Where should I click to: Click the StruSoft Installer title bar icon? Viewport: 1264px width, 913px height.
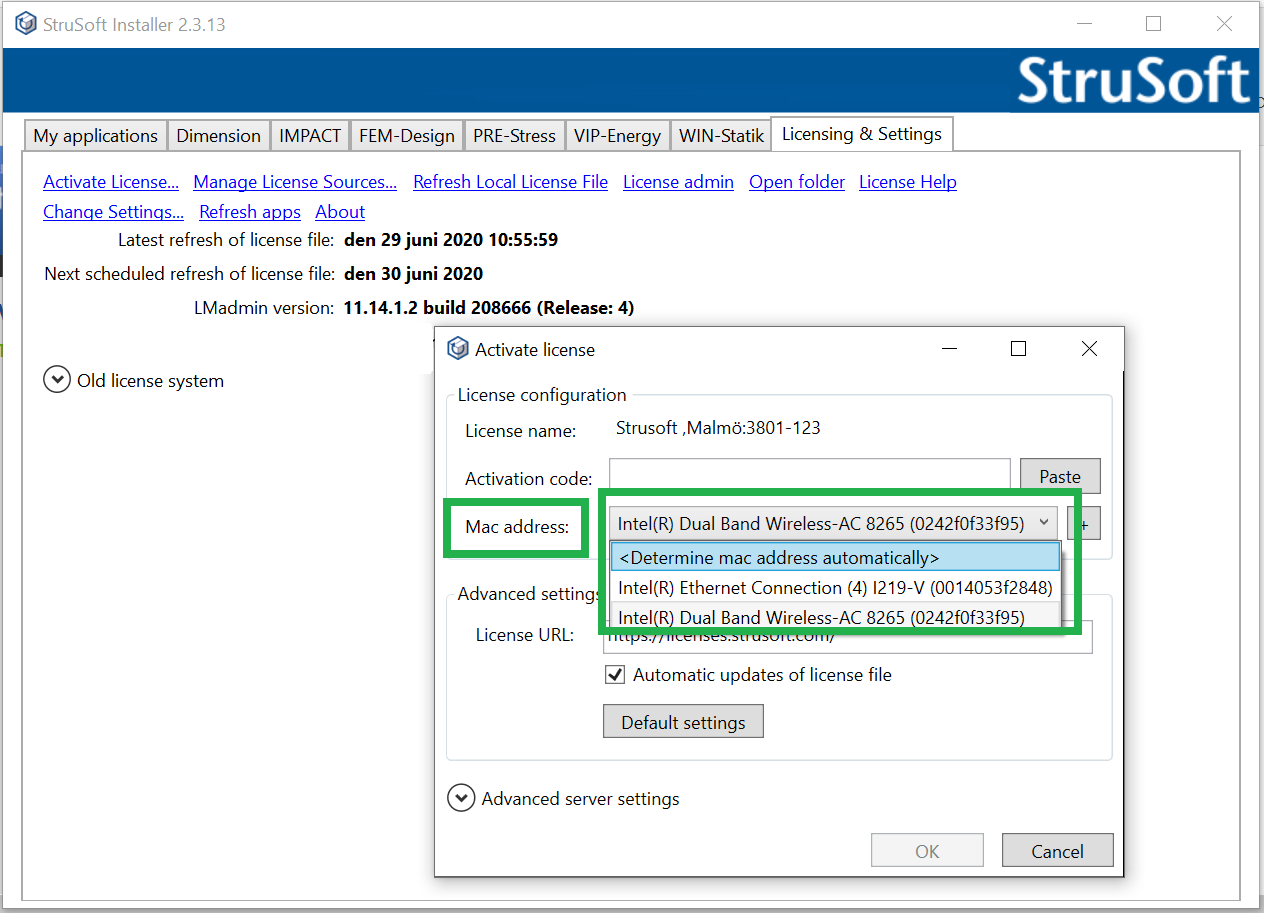coord(25,24)
